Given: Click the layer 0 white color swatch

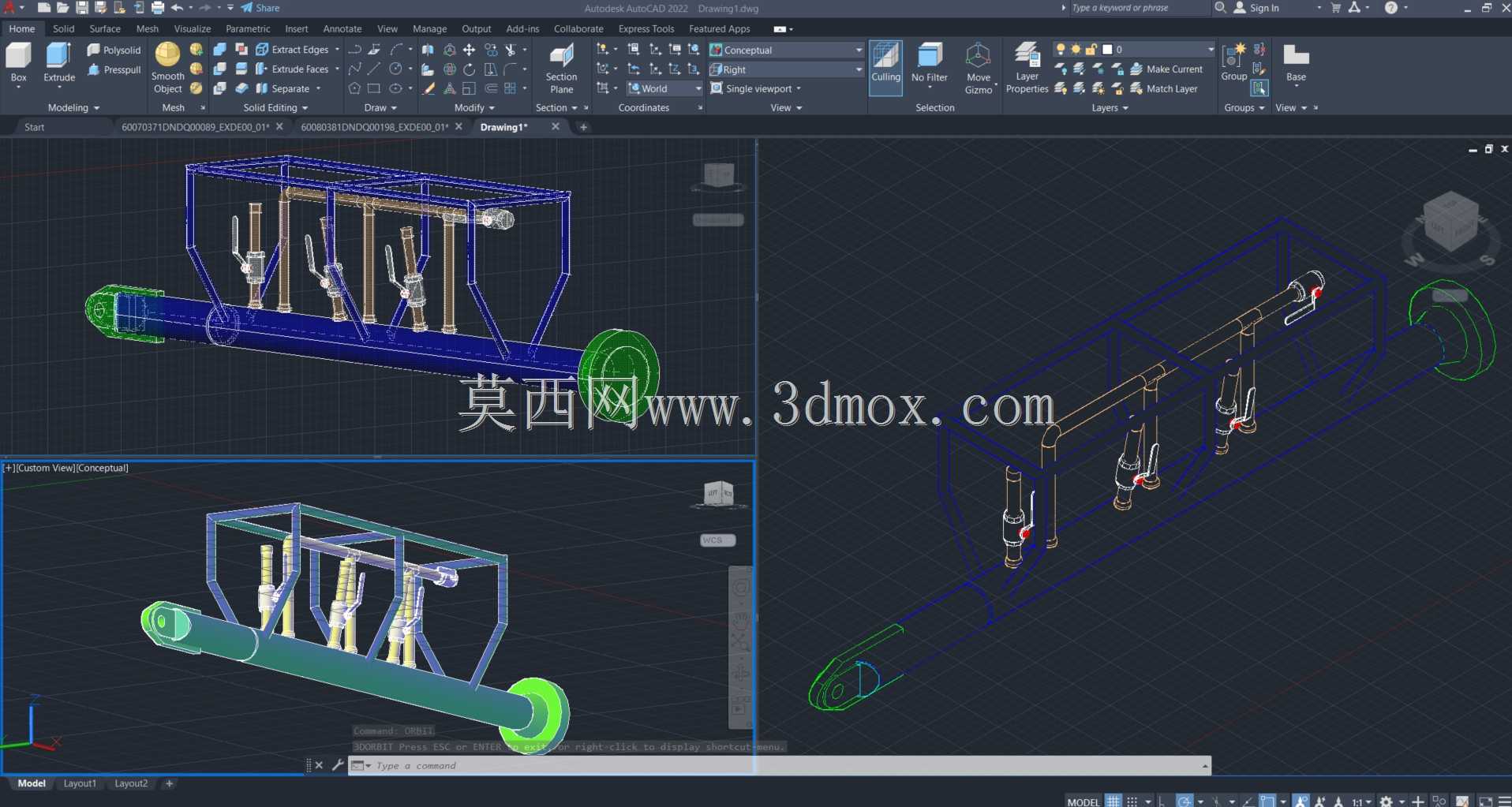Looking at the screenshot, I should tap(1107, 49).
